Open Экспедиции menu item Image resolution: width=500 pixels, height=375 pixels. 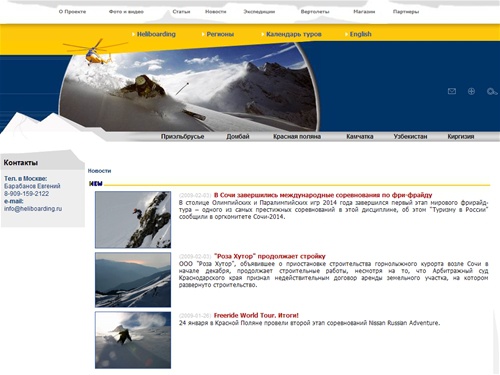point(259,12)
